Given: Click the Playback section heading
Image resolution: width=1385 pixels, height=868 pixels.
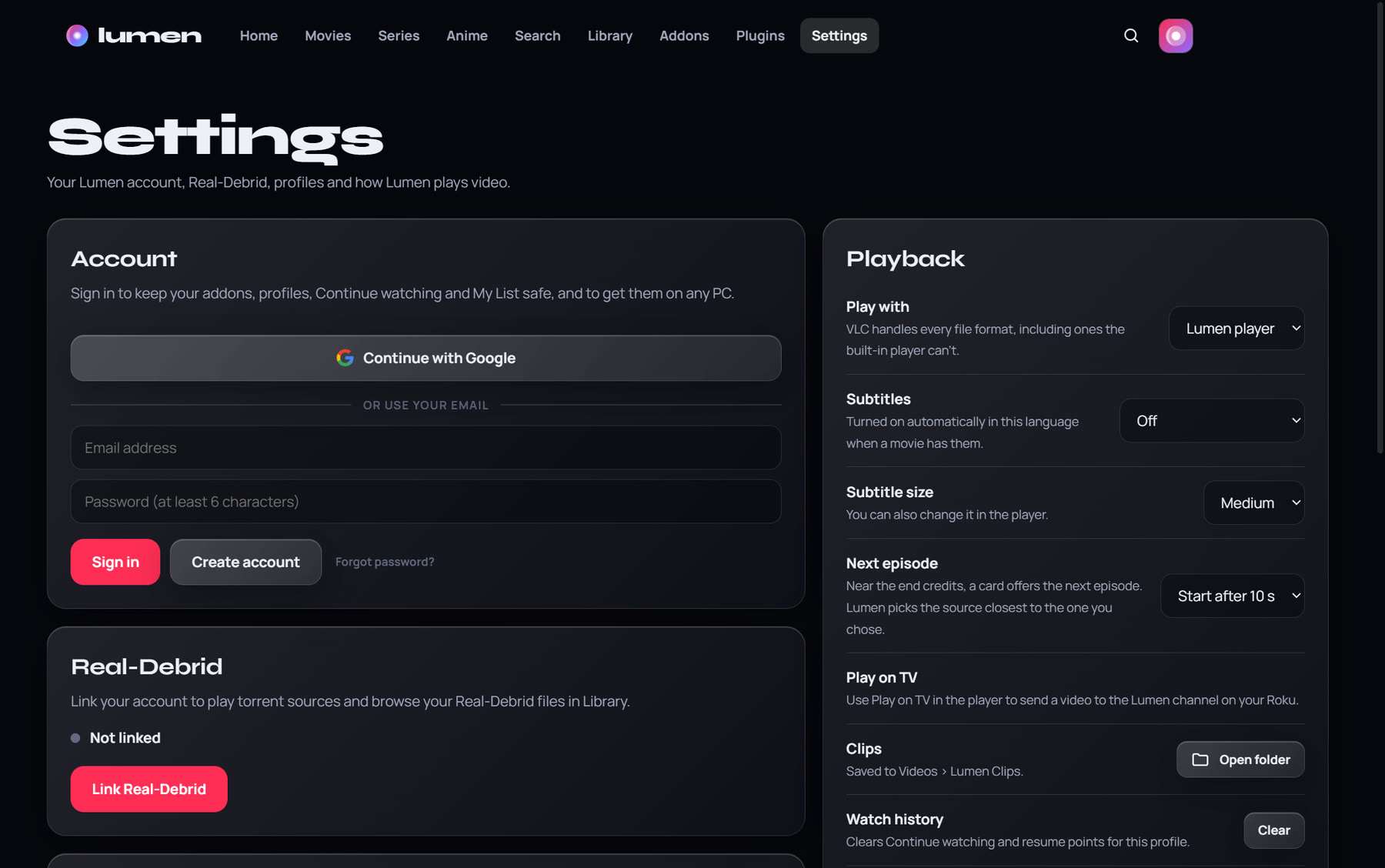Looking at the screenshot, I should pyautogui.click(x=906, y=259).
